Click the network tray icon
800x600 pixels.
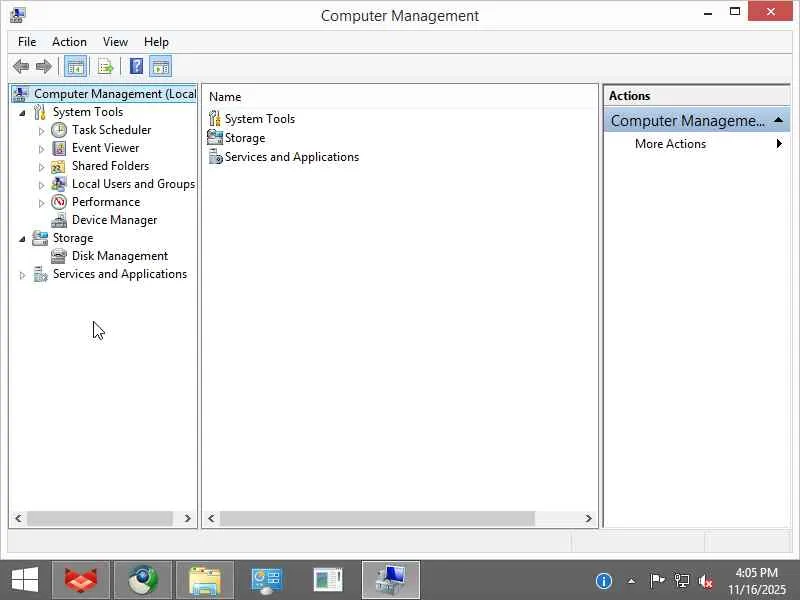pyautogui.click(x=681, y=581)
